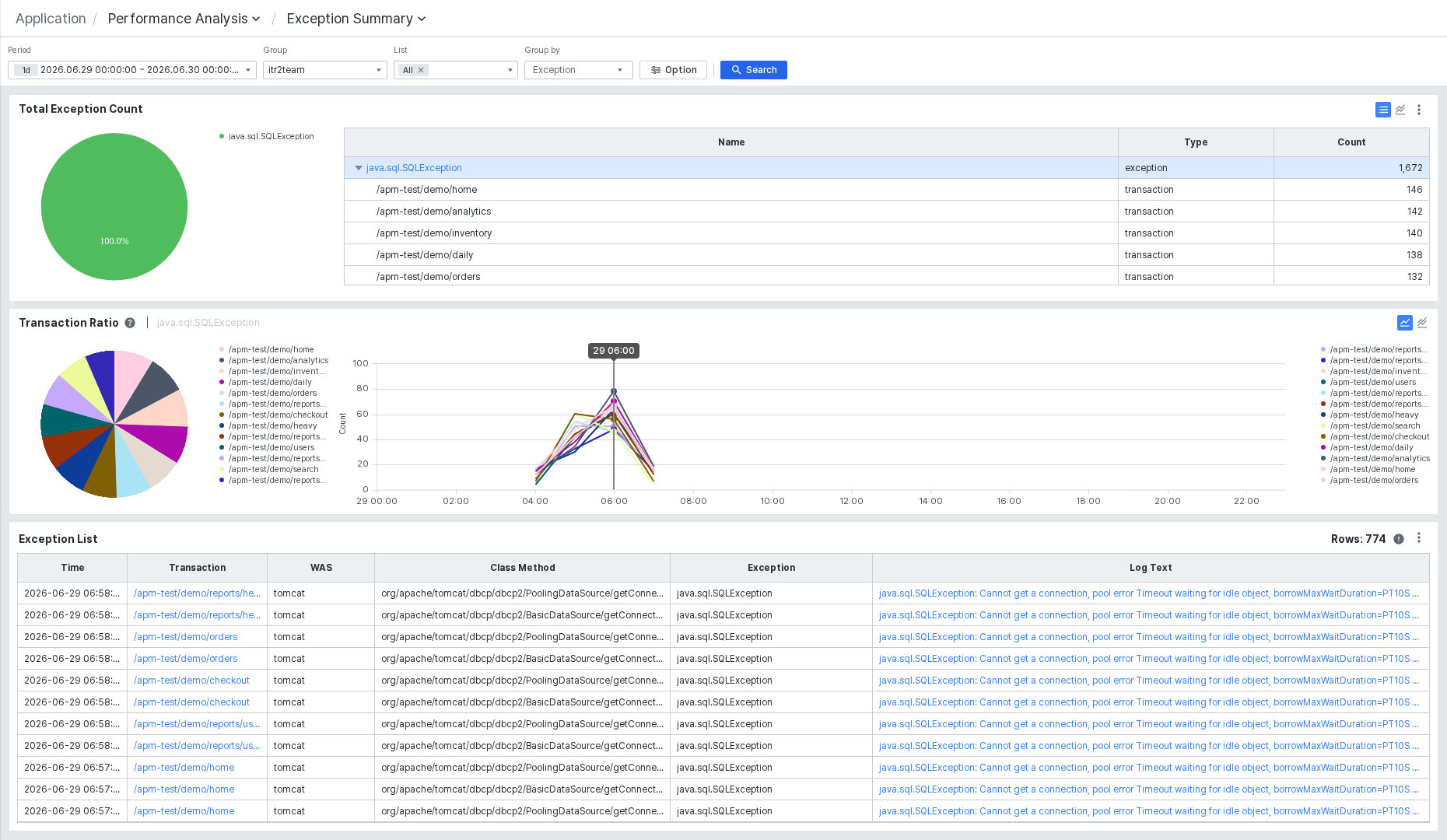The height and width of the screenshot is (840, 1447).
Task: Open the Option settings button
Action: click(673, 70)
